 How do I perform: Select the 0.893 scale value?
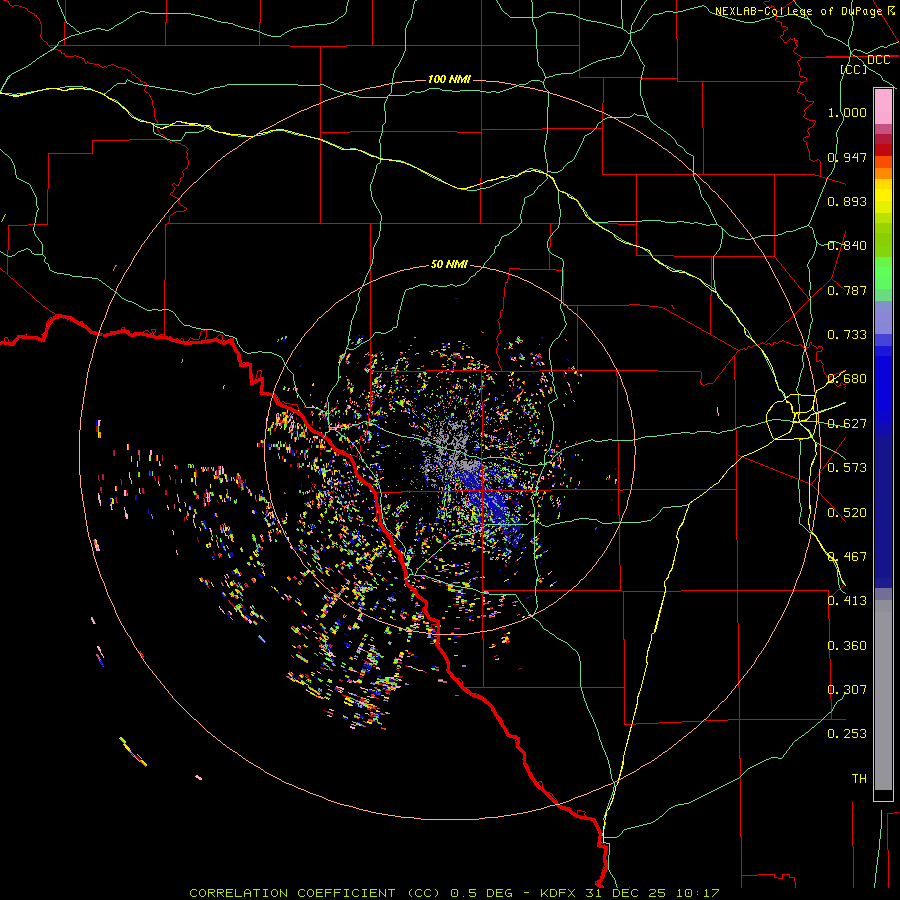tap(847, 201)
